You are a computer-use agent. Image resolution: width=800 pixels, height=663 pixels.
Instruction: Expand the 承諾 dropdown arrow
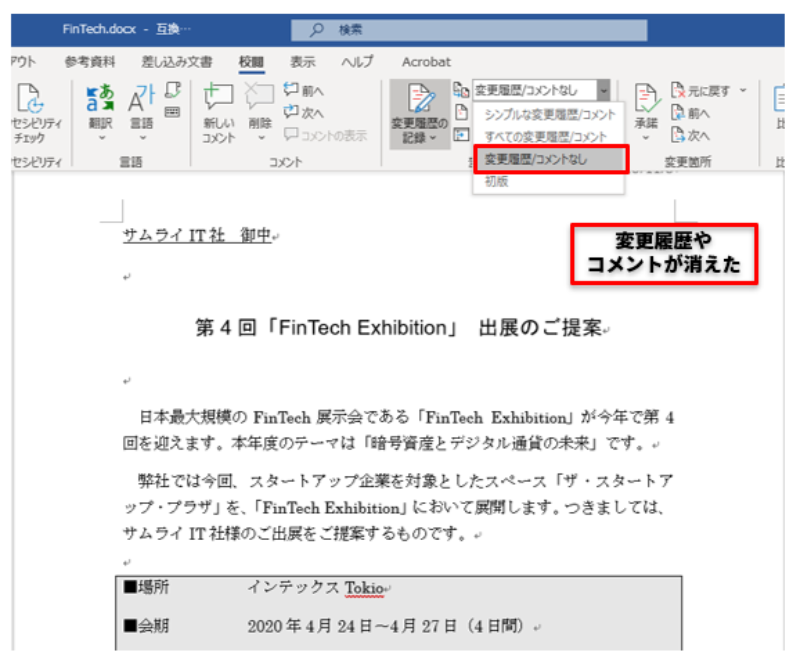(647, 138)
